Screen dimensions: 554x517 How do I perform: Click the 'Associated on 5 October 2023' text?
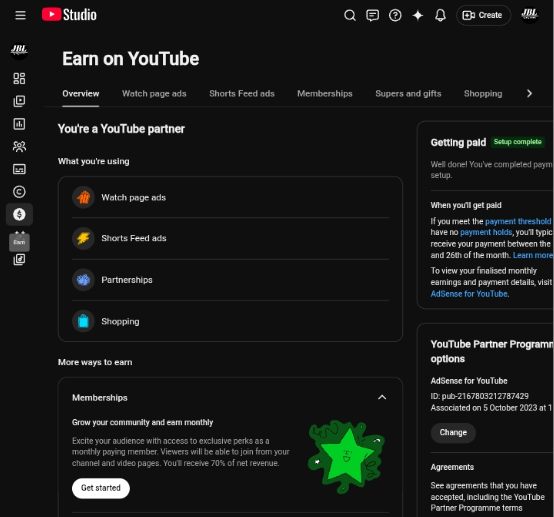point(484,408)
